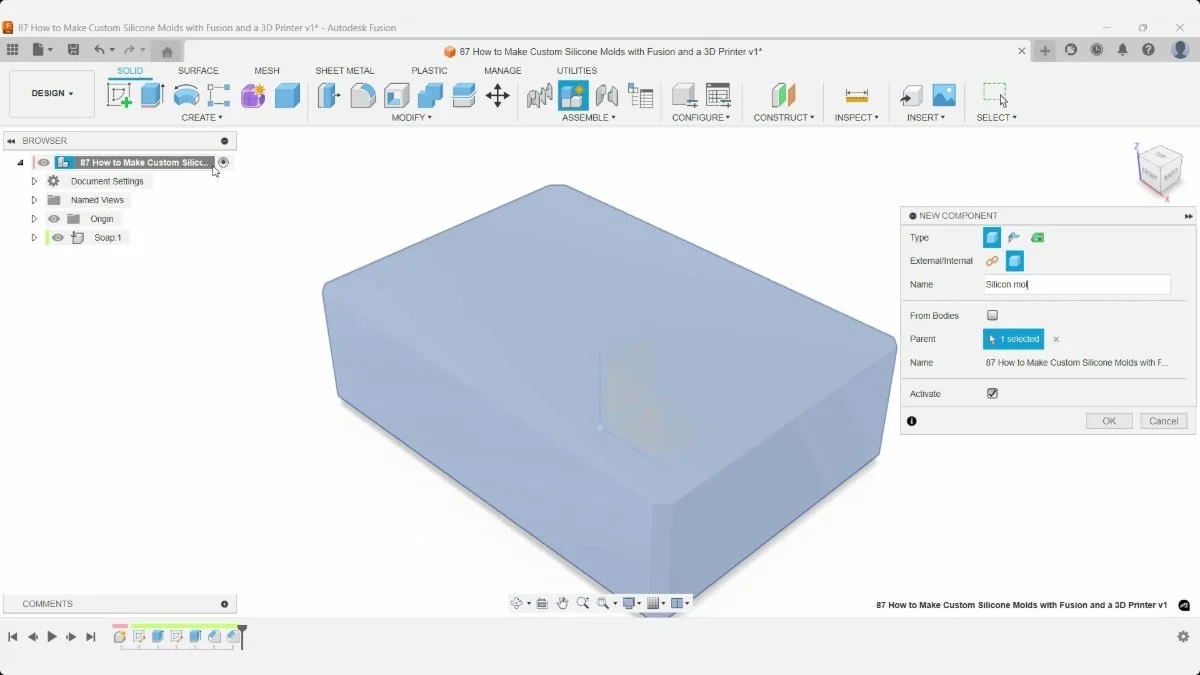Hide the Soap:1 component

pos(58,238)
